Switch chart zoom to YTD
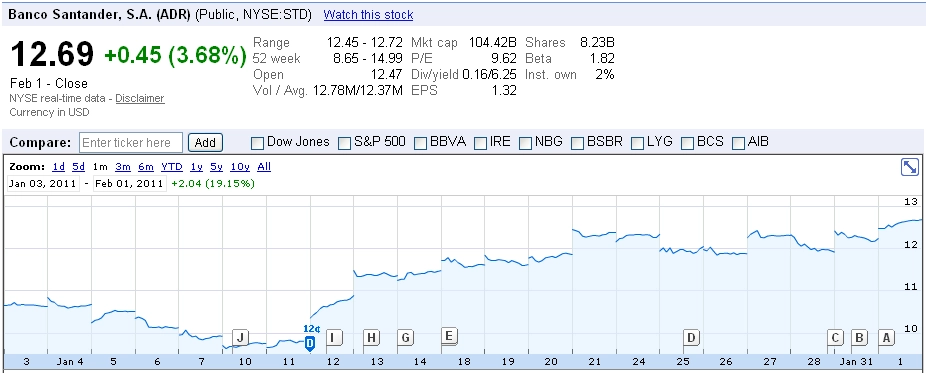Viewport: 926px width, 373px height. 172,166
